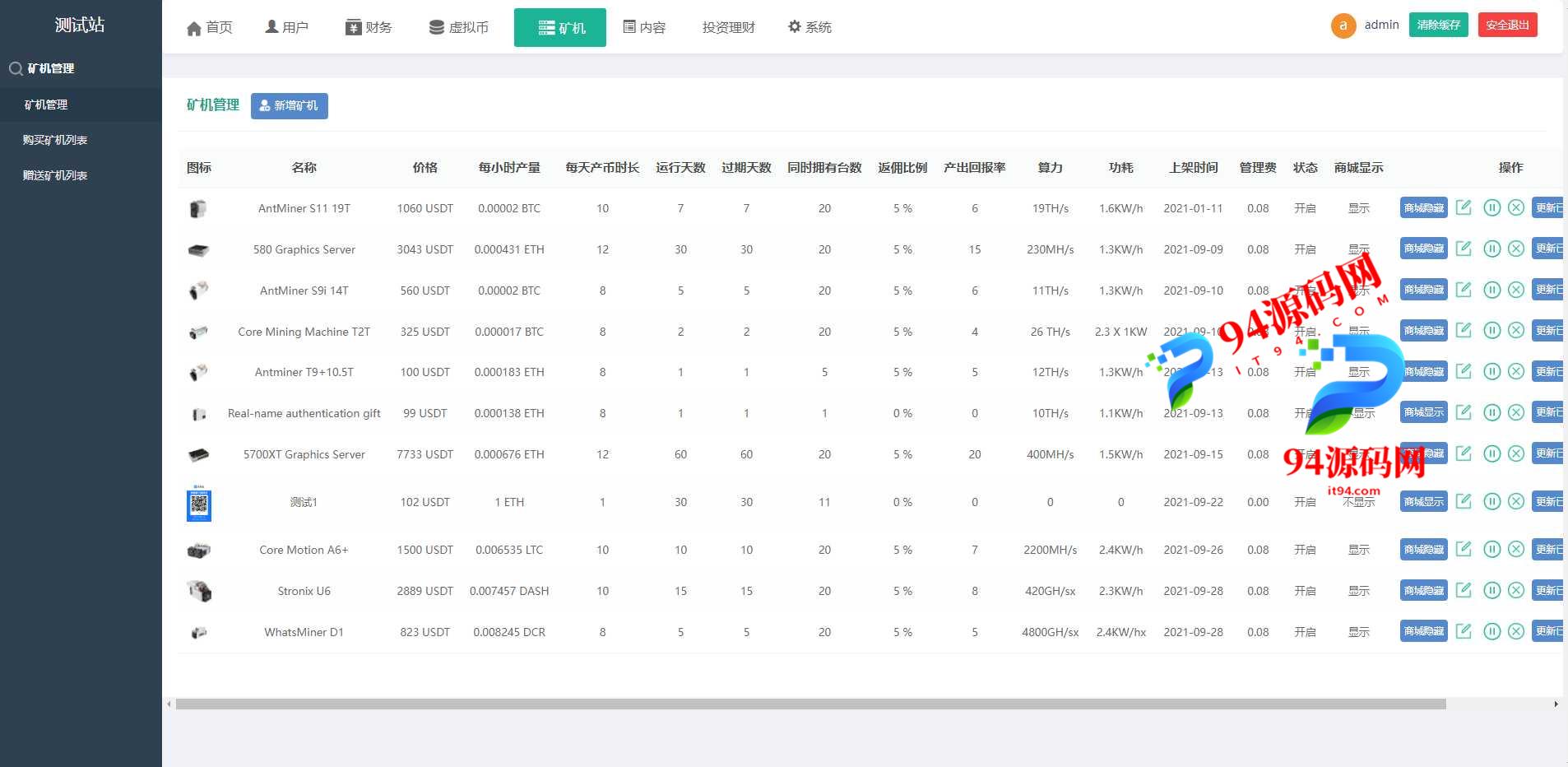The height and width of the screenshot is (767, 1568).
Task: Toggle 商城隐藏 for WhatsMiner D1
Action: coord(1423,630)
